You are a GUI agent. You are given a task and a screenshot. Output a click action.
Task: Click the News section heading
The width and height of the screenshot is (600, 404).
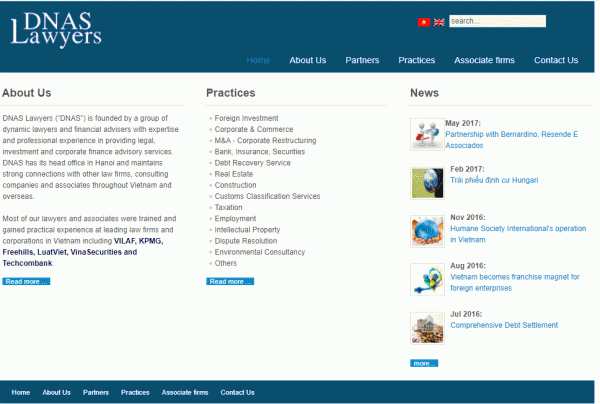(x=424, y=93)
